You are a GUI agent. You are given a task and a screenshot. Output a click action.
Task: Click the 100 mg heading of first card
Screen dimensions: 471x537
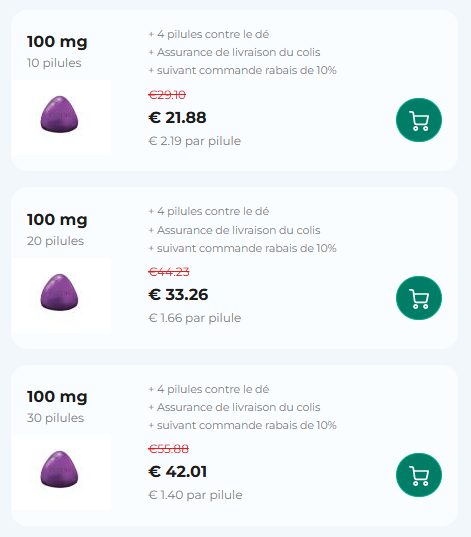coord(57,42)
